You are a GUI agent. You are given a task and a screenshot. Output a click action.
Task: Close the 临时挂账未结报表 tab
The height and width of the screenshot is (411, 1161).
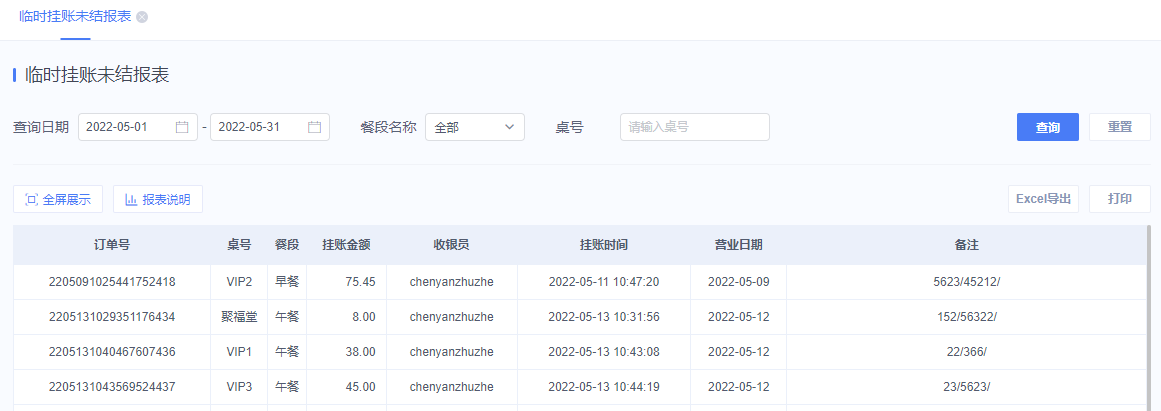tap(142, 17)
